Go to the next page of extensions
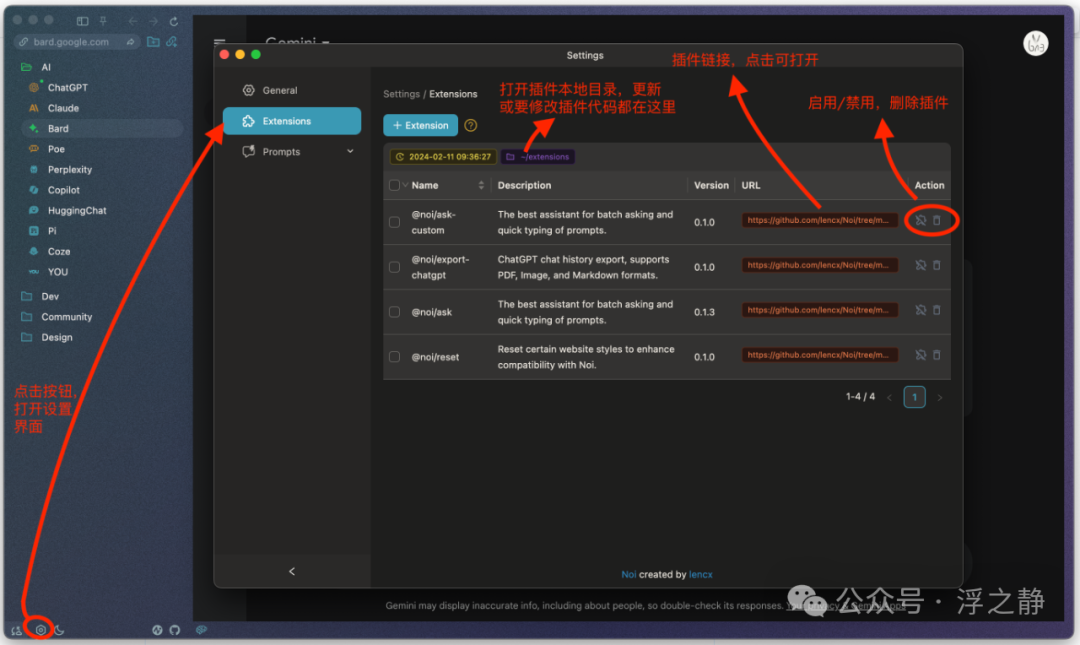The height and width of the screenshot is (645, 1080). click(939, 397)
